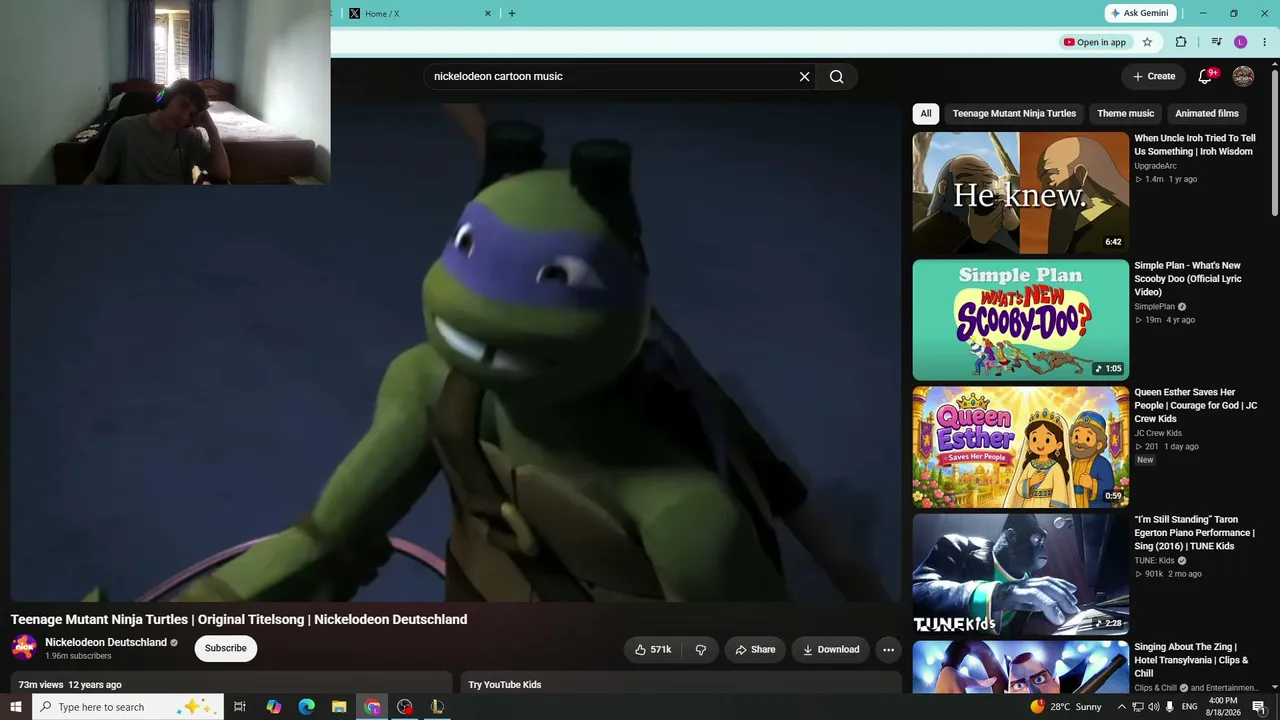Open the What's New Scooby-Doo thumbnail
Screen dimensions: 1280x720
(1020, 320)
